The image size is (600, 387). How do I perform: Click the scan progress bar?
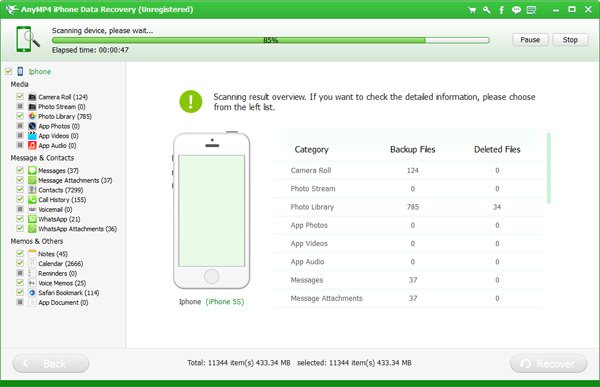point(271,40)
